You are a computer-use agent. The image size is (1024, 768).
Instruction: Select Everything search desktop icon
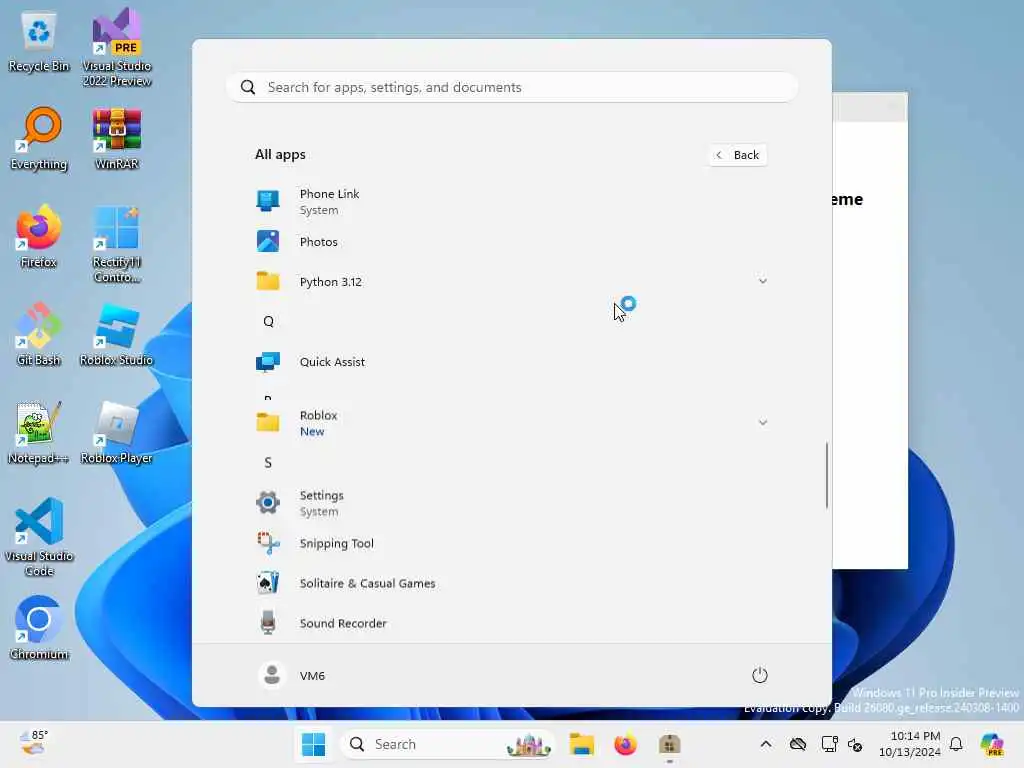click(x=39, y=139)
